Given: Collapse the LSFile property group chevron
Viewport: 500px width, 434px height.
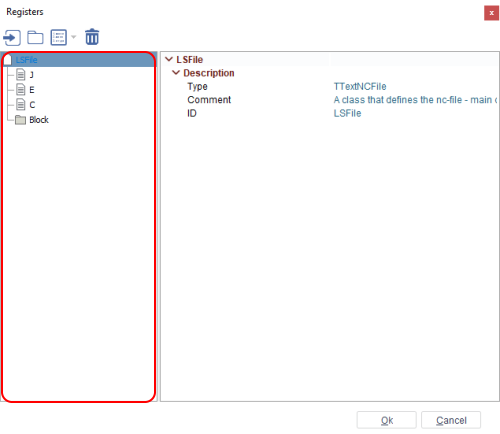Looking at the screenshot, I should tap(169, 59).
